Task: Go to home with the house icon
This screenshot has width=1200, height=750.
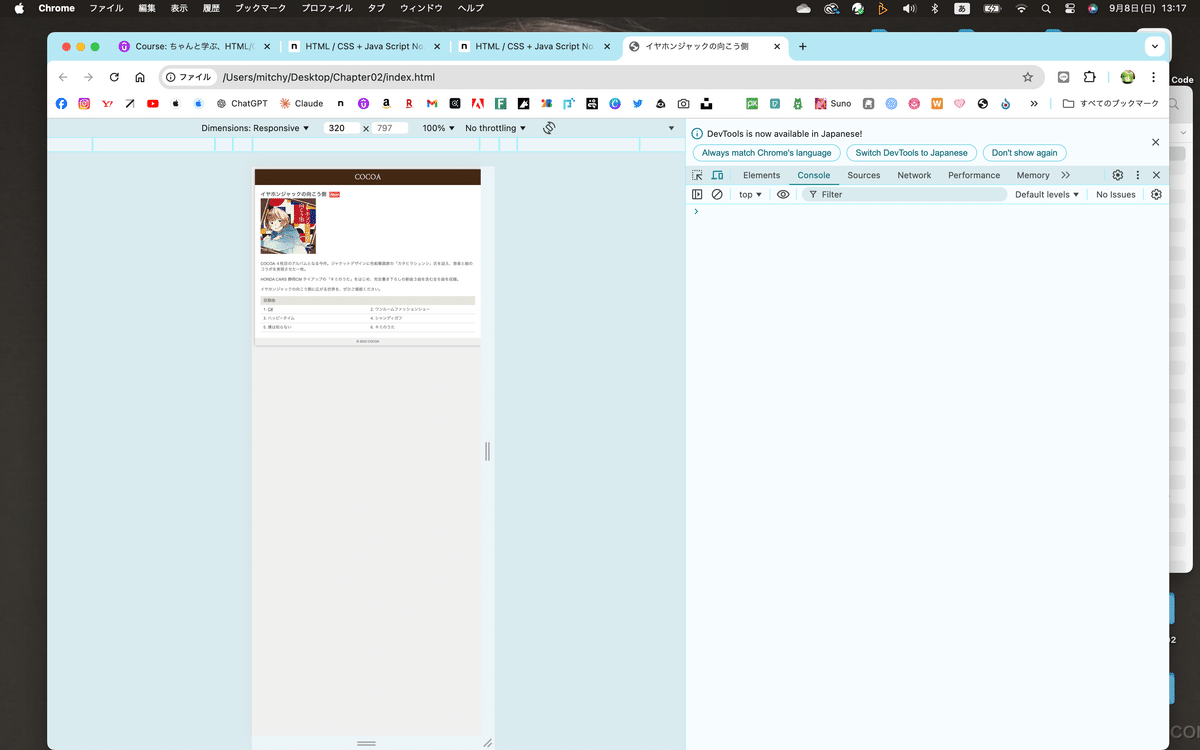Action: coord(140,77)
